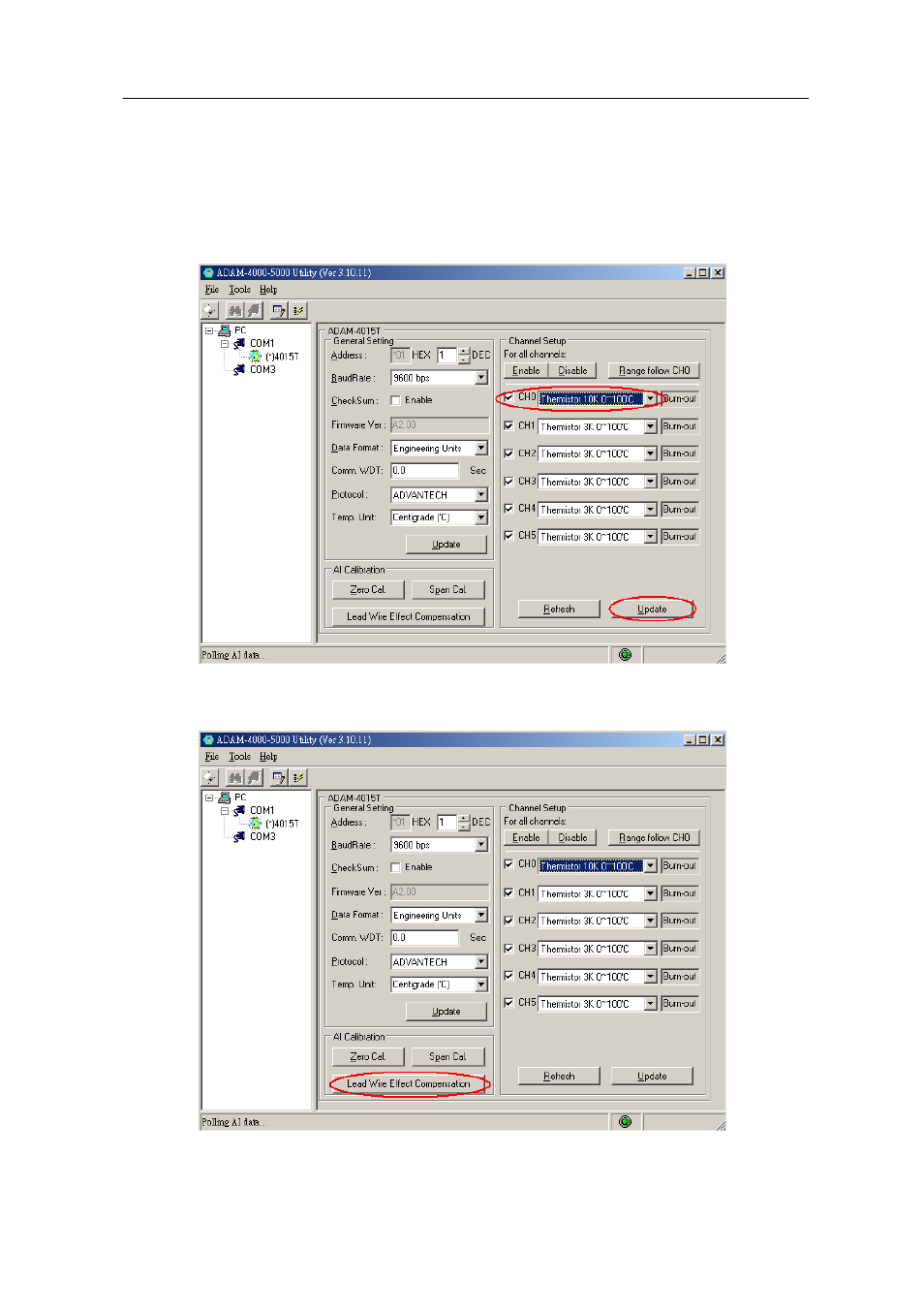Click Address DEC input field in upper window
The width and height of the screenshot is (924, 1313).
pyautogui.click(x=447, y=356)
